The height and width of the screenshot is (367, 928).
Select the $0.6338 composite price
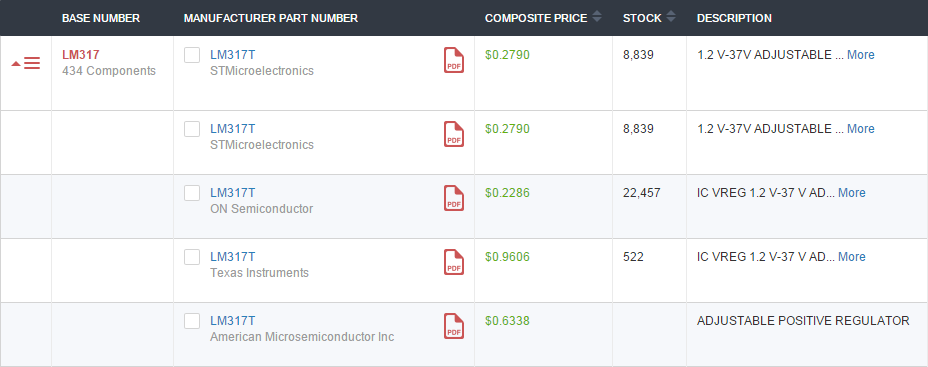507,321
